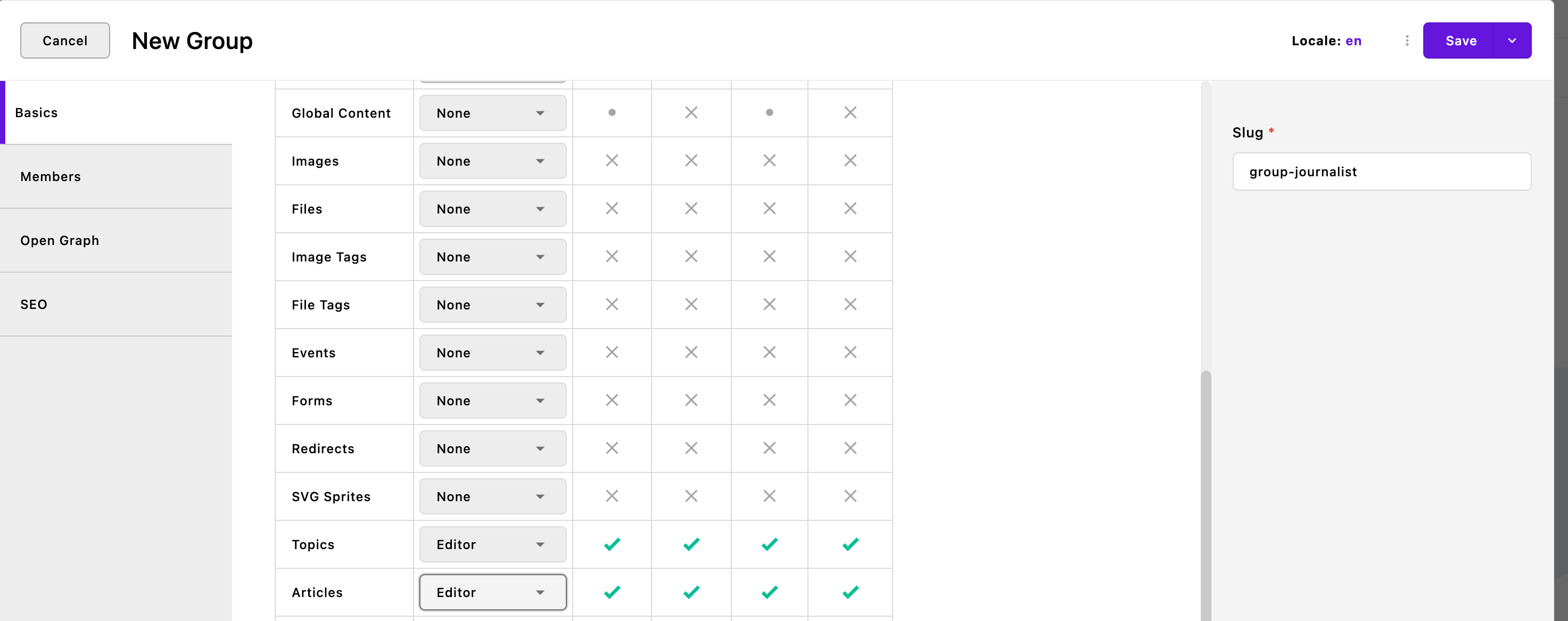Screen dimensions: 1568x621
Task: Click the Slug input field
Action: tap(1382, 171)
